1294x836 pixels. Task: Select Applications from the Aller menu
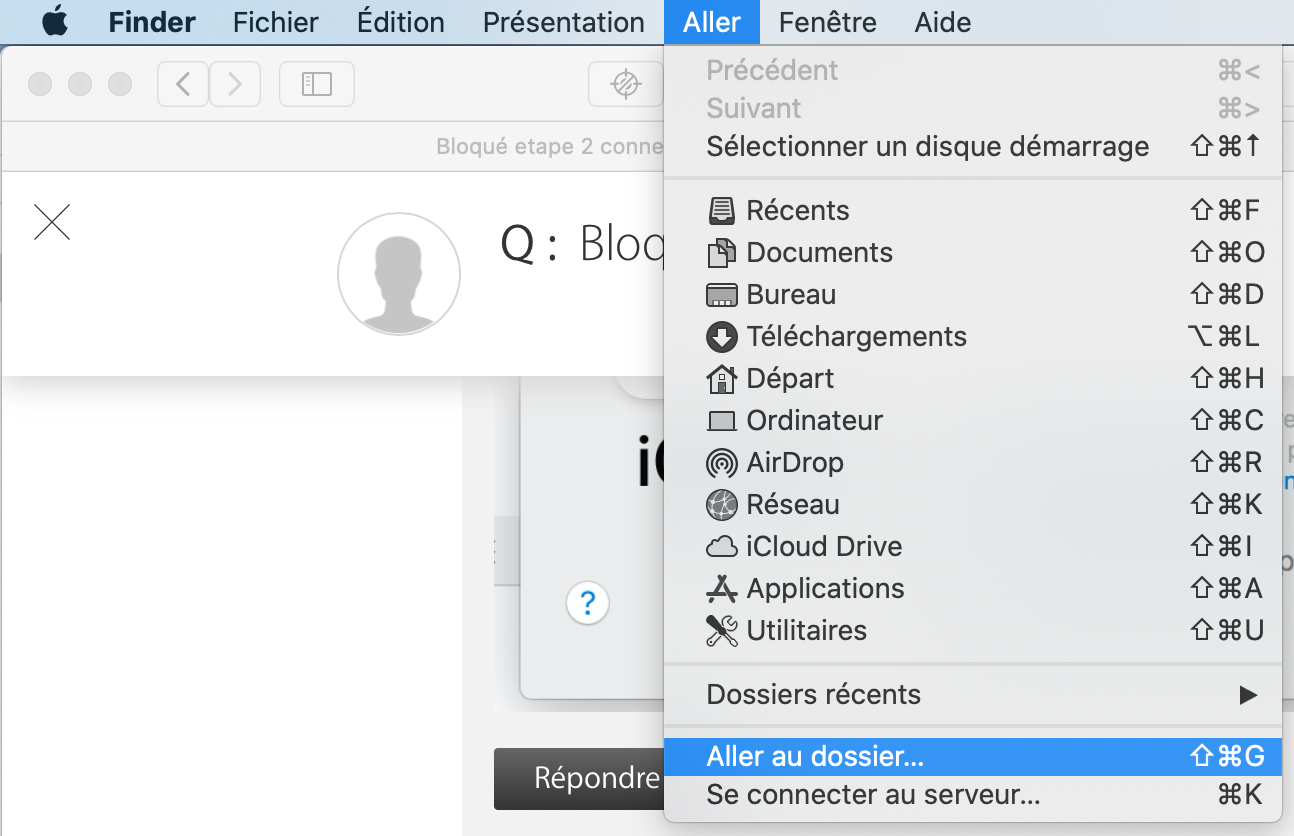[x=825, y=589]
